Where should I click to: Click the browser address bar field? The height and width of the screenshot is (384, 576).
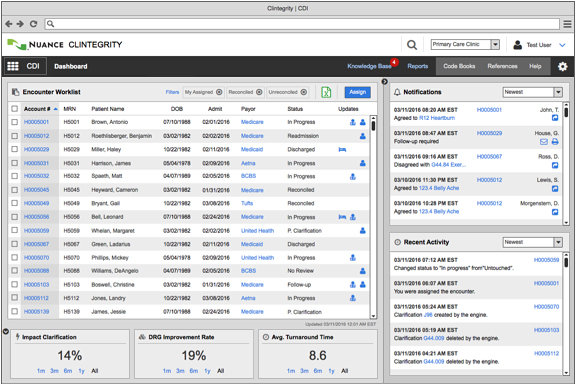coord(302,24)
